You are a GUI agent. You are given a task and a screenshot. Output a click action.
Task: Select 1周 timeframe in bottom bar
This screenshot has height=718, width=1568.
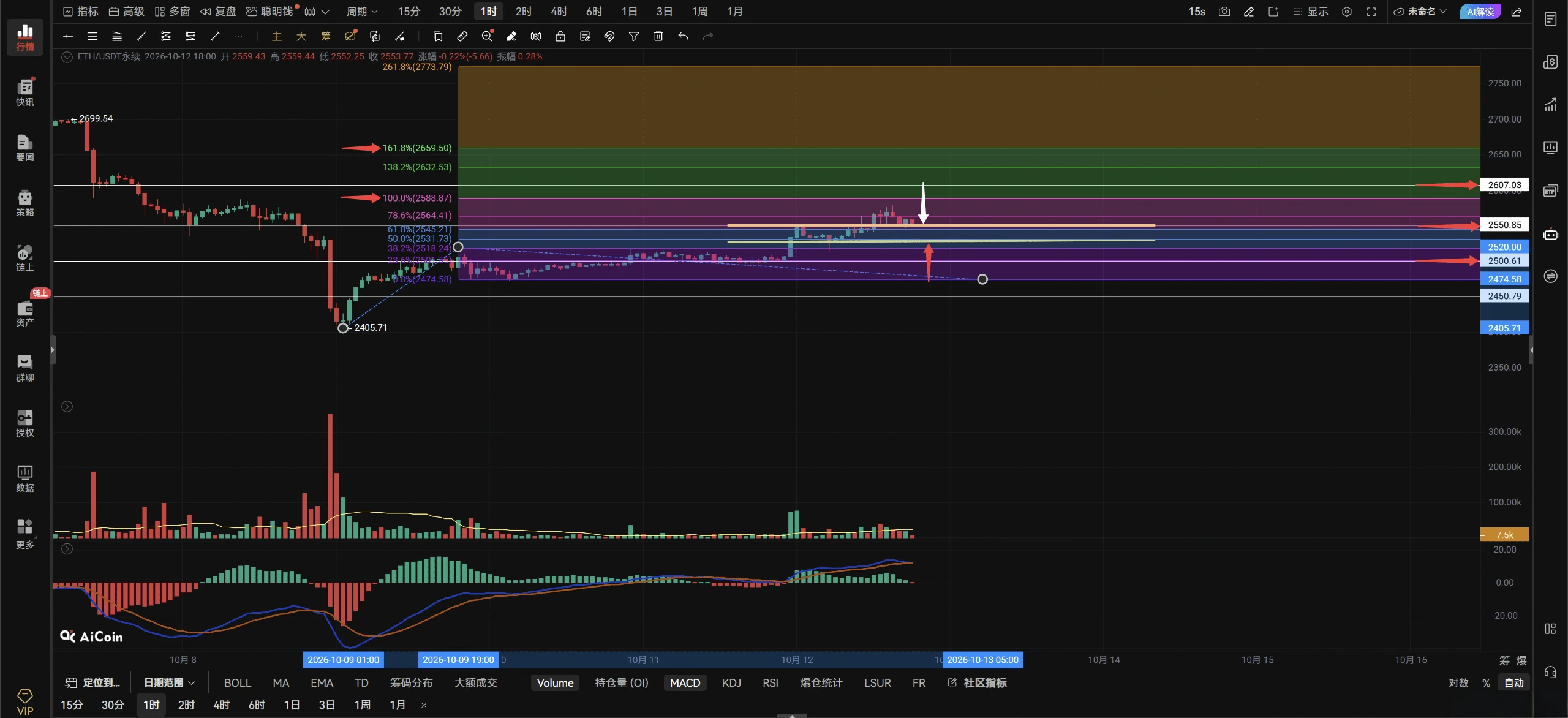[362, 705]
